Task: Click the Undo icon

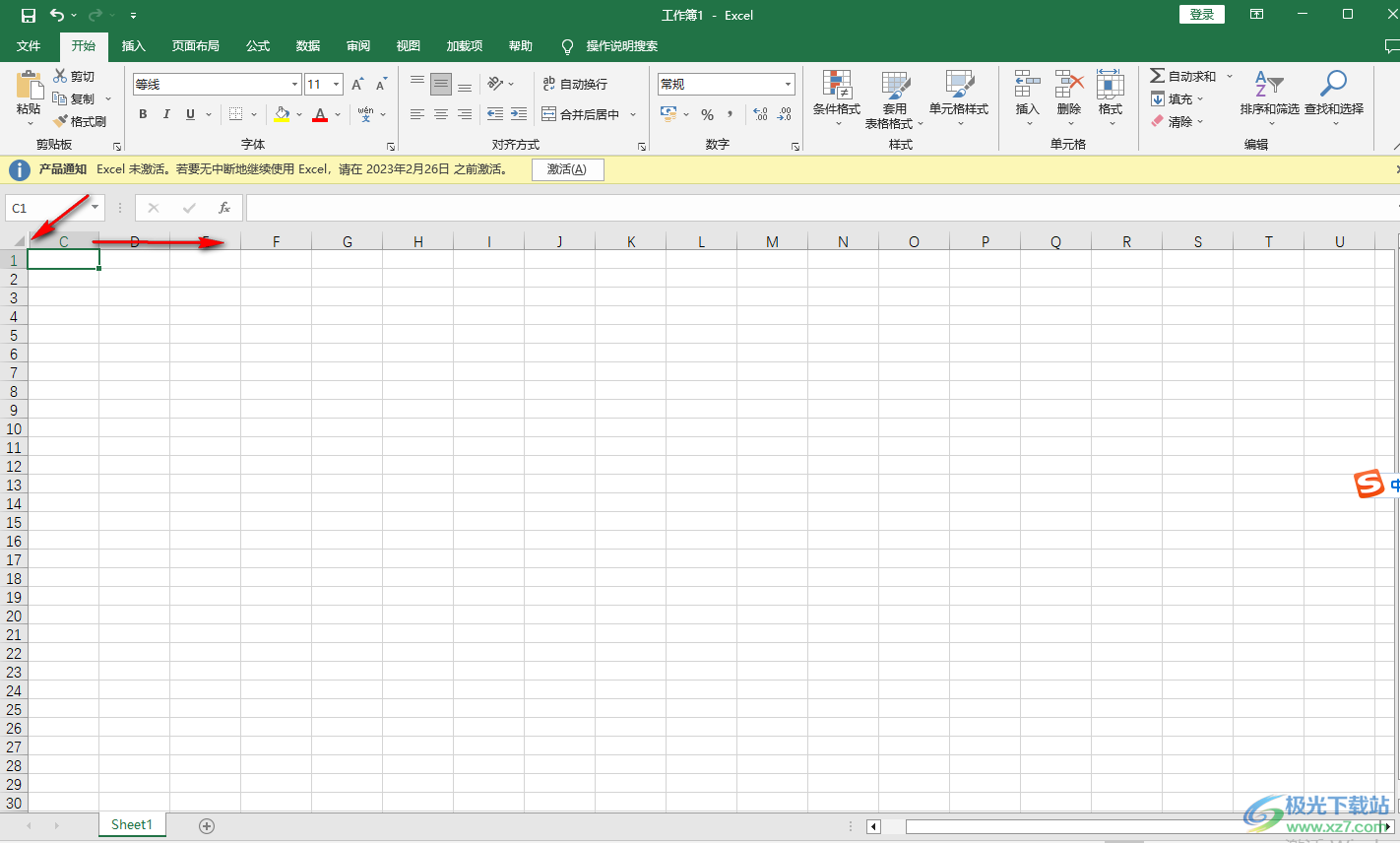Action: click(x=57, y=15)
